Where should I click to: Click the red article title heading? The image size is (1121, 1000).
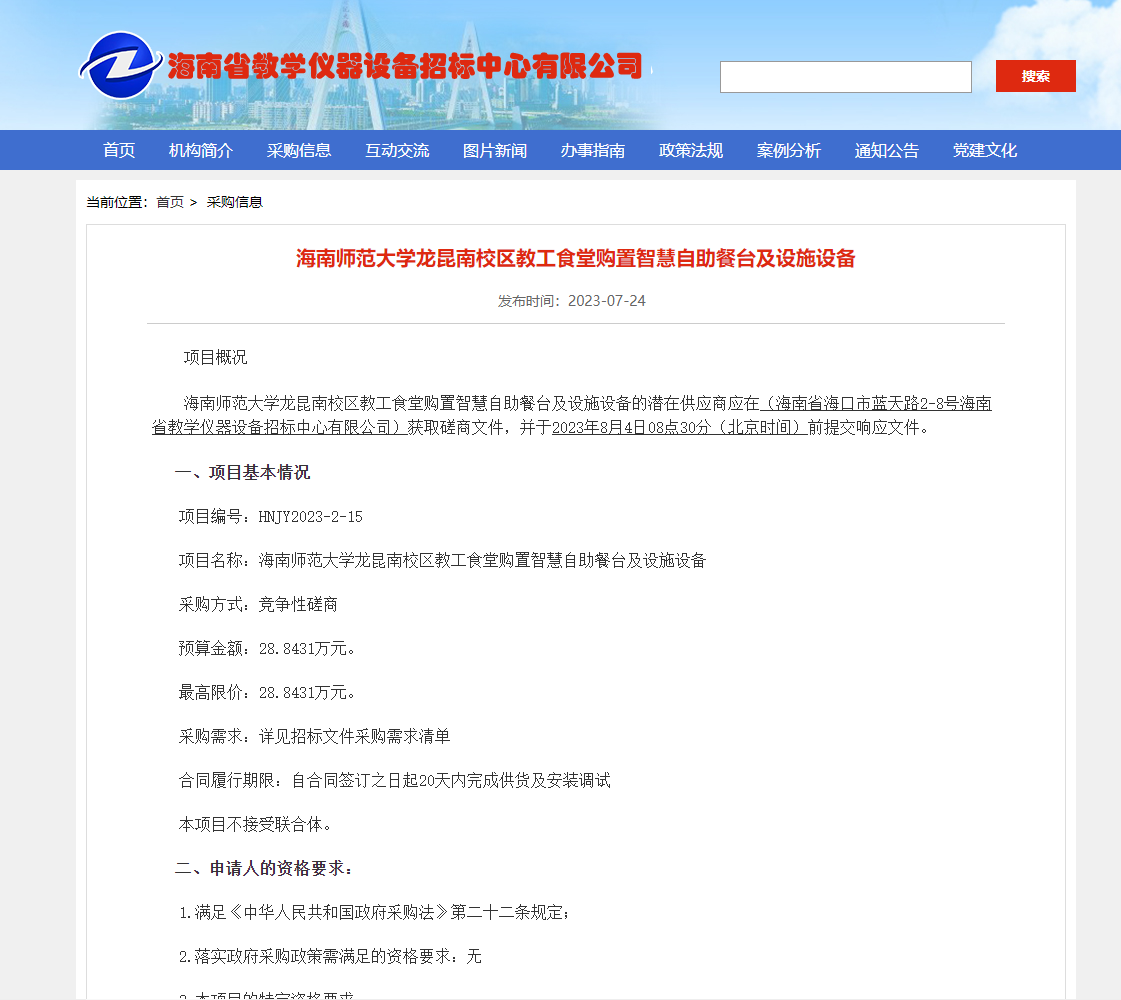pyautogui.click(x=576, y=258)
